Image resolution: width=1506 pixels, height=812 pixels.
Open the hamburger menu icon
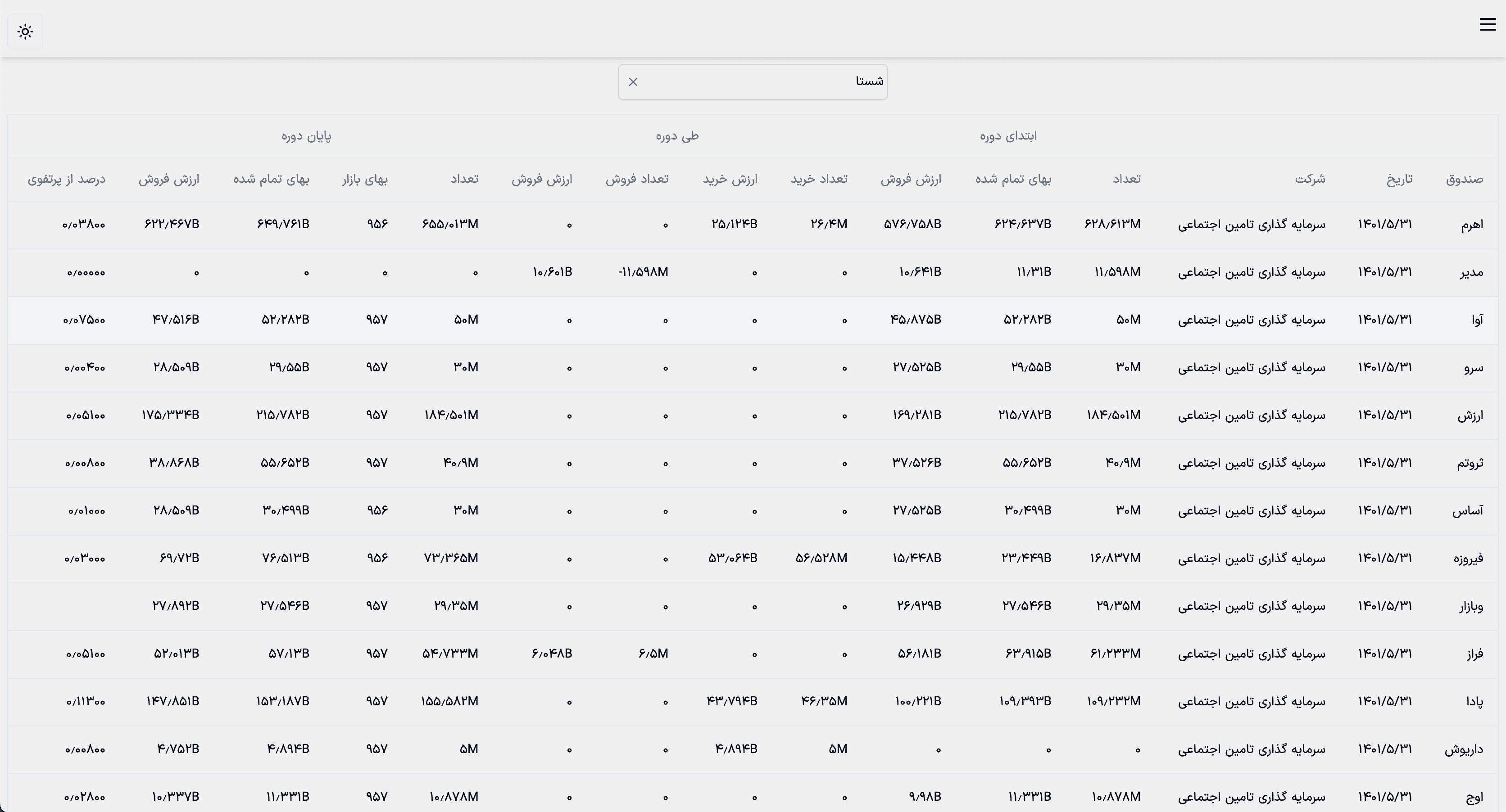pyautogui.click(x=1487, y=25)
